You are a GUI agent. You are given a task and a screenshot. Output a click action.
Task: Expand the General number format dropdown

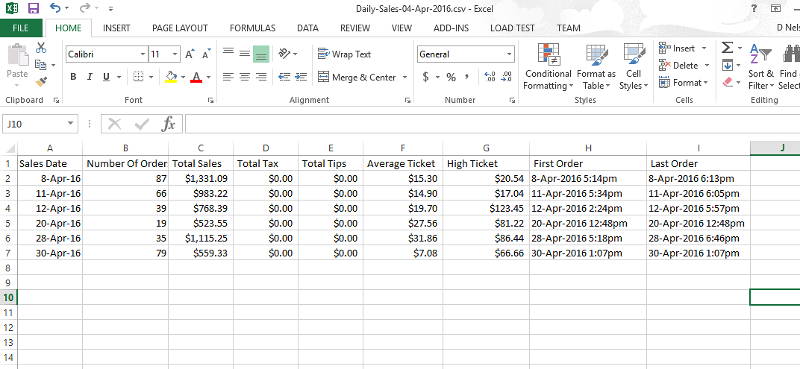click(509, 54)
